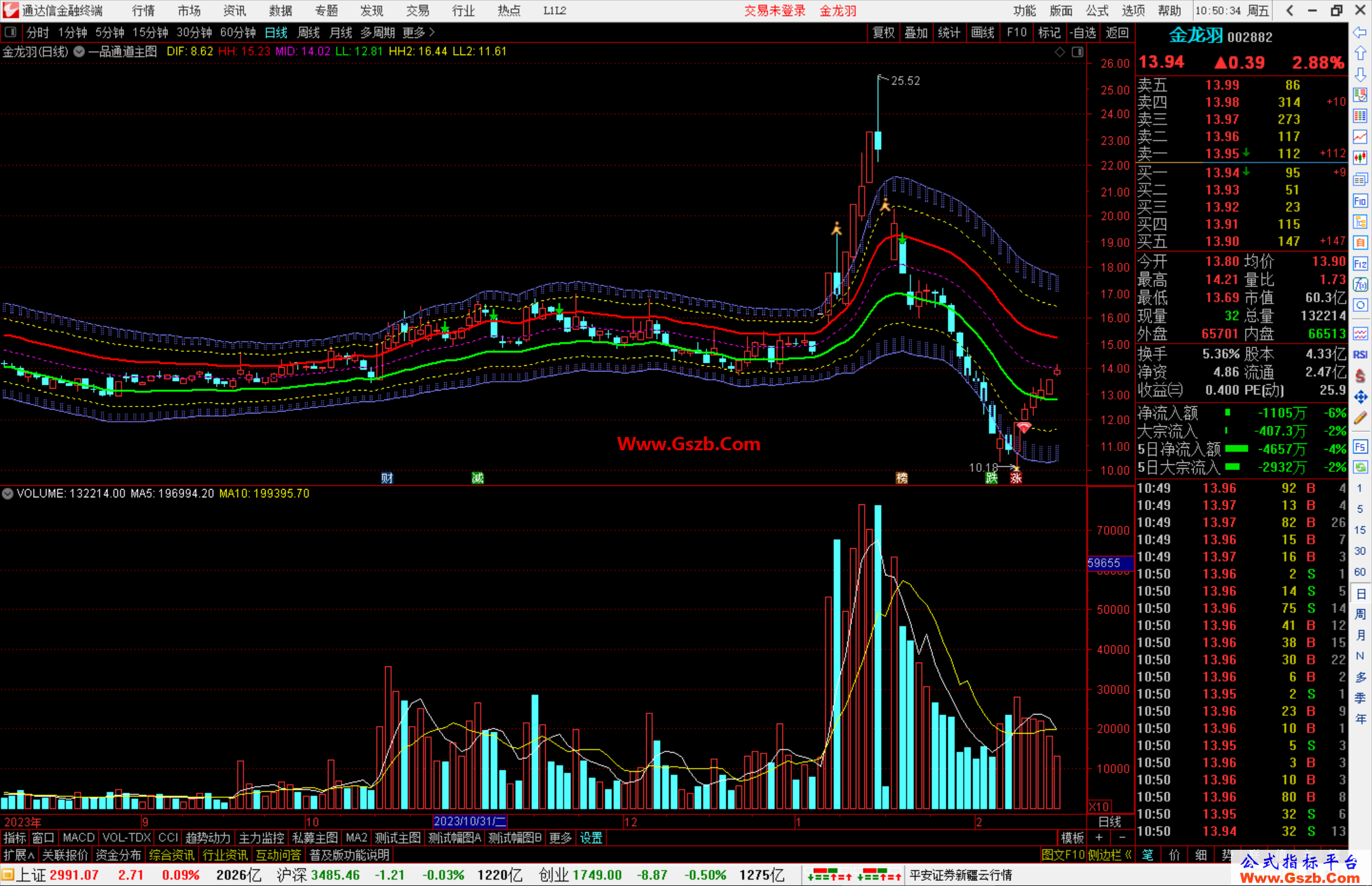1372x886 pixels.
Task: Click the 统计 statistics button
Action: [x=949, y=32]
